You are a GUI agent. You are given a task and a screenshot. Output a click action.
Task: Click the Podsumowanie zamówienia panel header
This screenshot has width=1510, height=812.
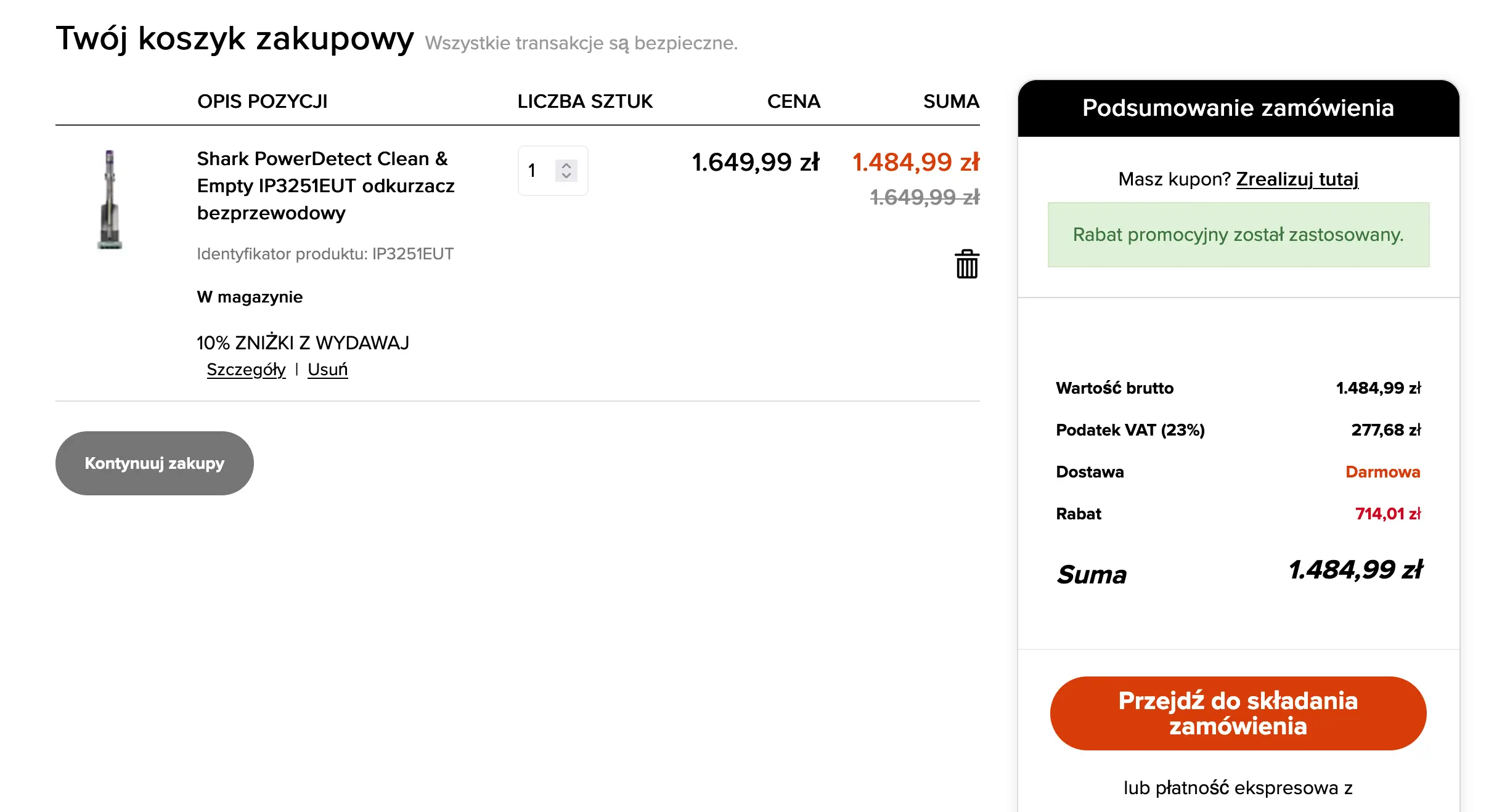coord(1238,108)
